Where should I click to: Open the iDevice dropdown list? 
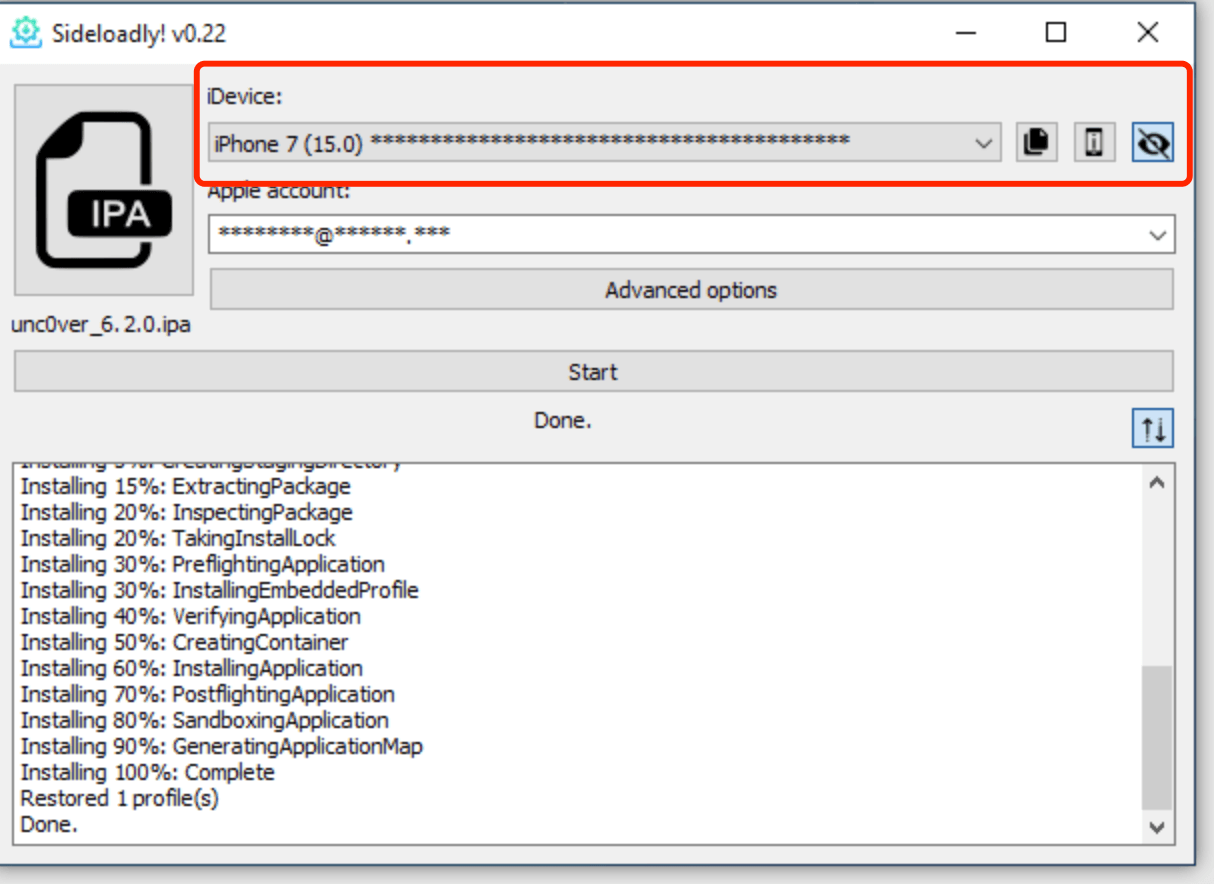604,143
